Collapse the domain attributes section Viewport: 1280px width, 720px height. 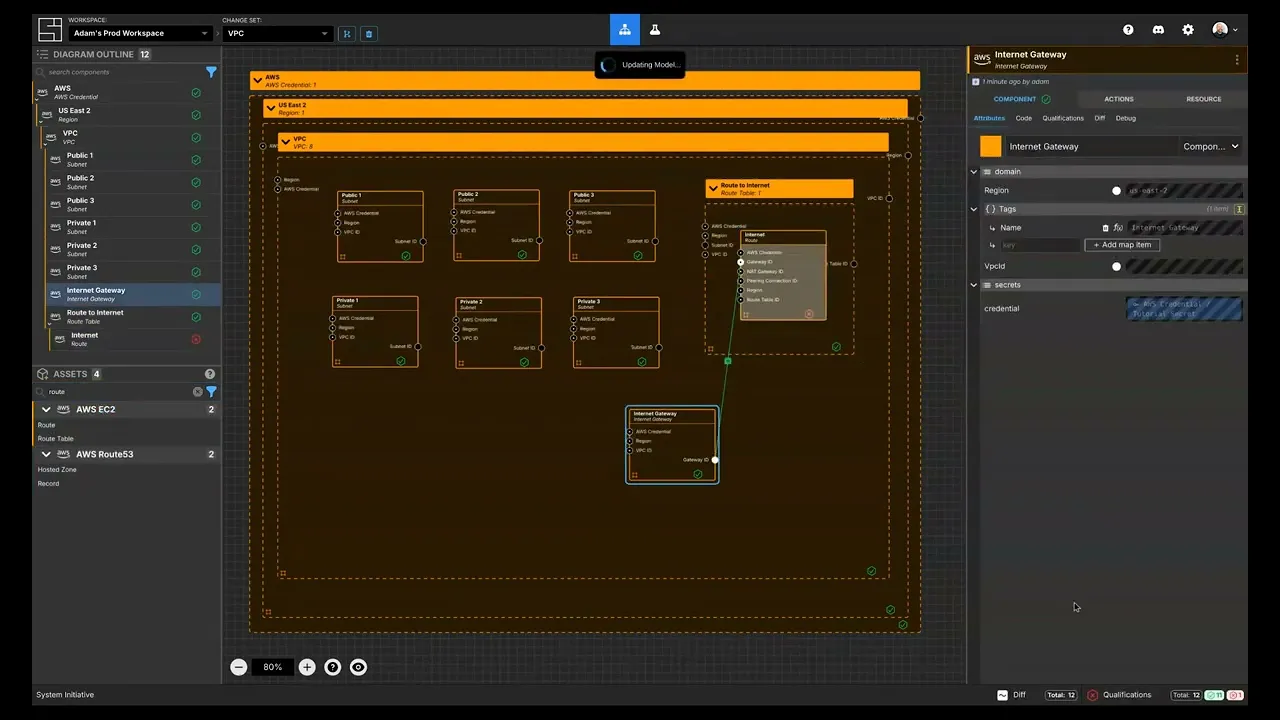[x=974, y=172]
